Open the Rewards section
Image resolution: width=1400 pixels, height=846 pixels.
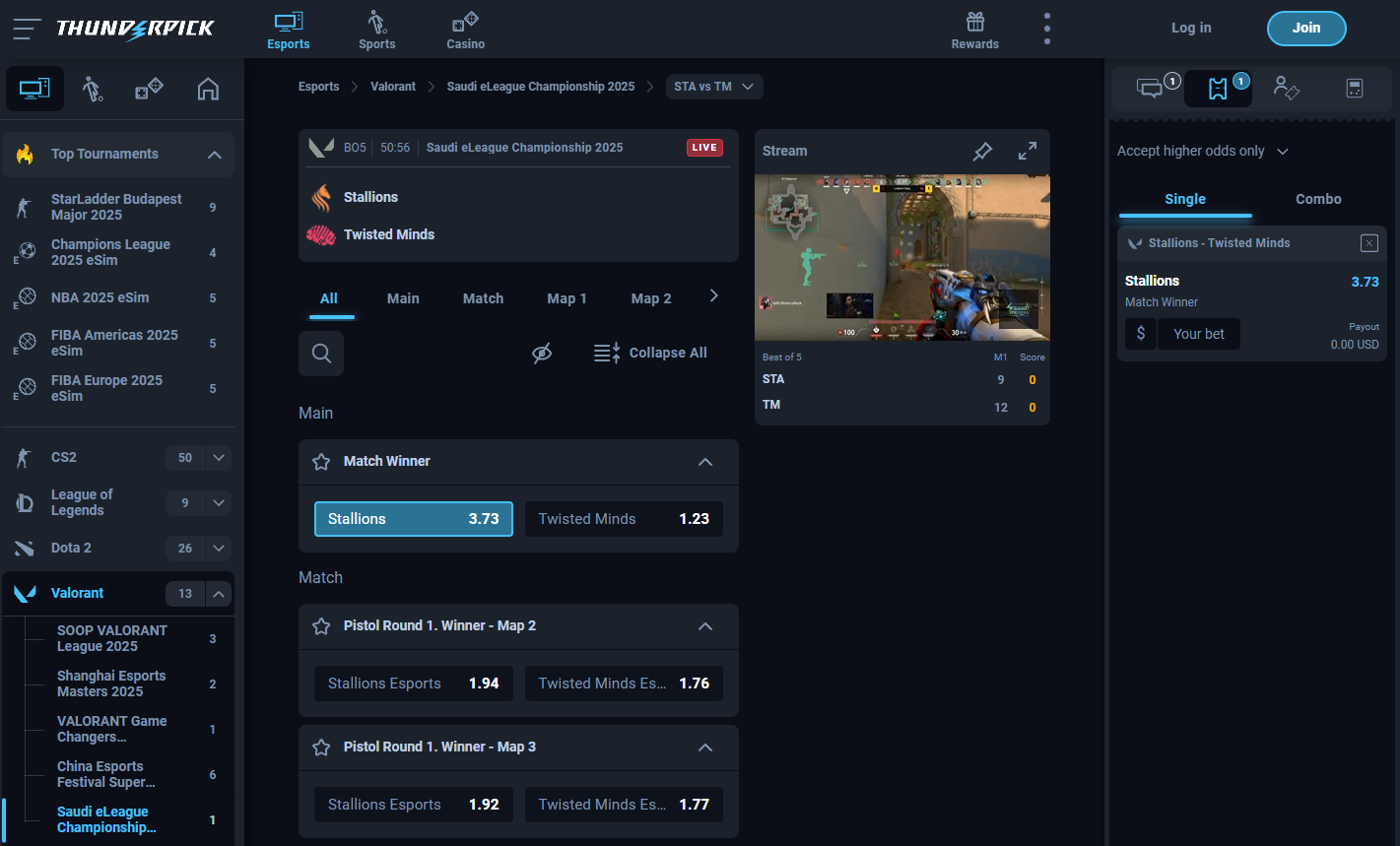974,30
